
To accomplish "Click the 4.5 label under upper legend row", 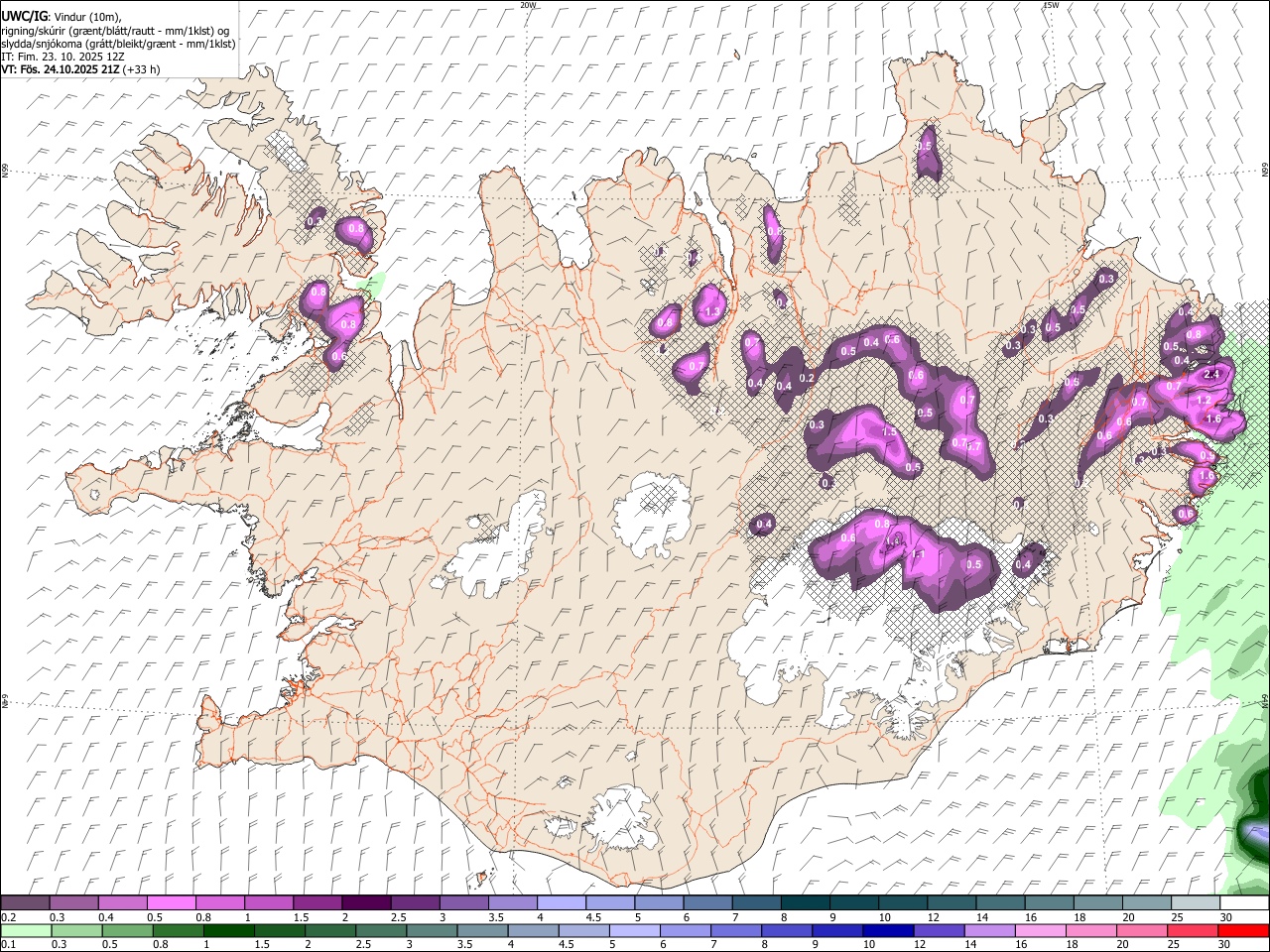I will [593, 917].
